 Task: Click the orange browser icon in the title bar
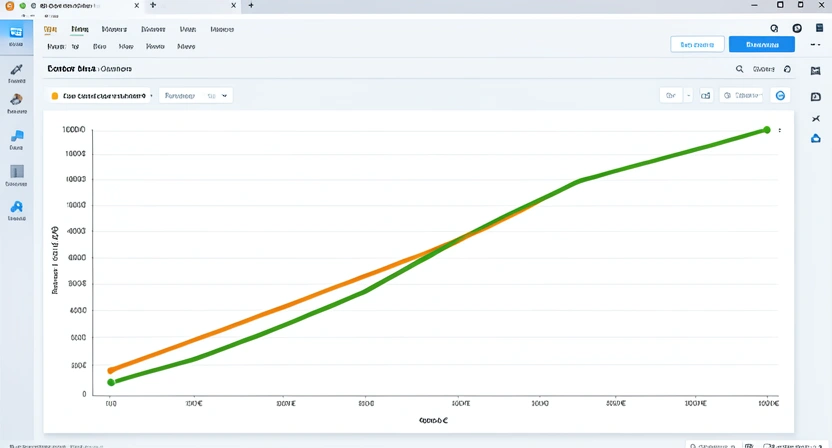10,6
